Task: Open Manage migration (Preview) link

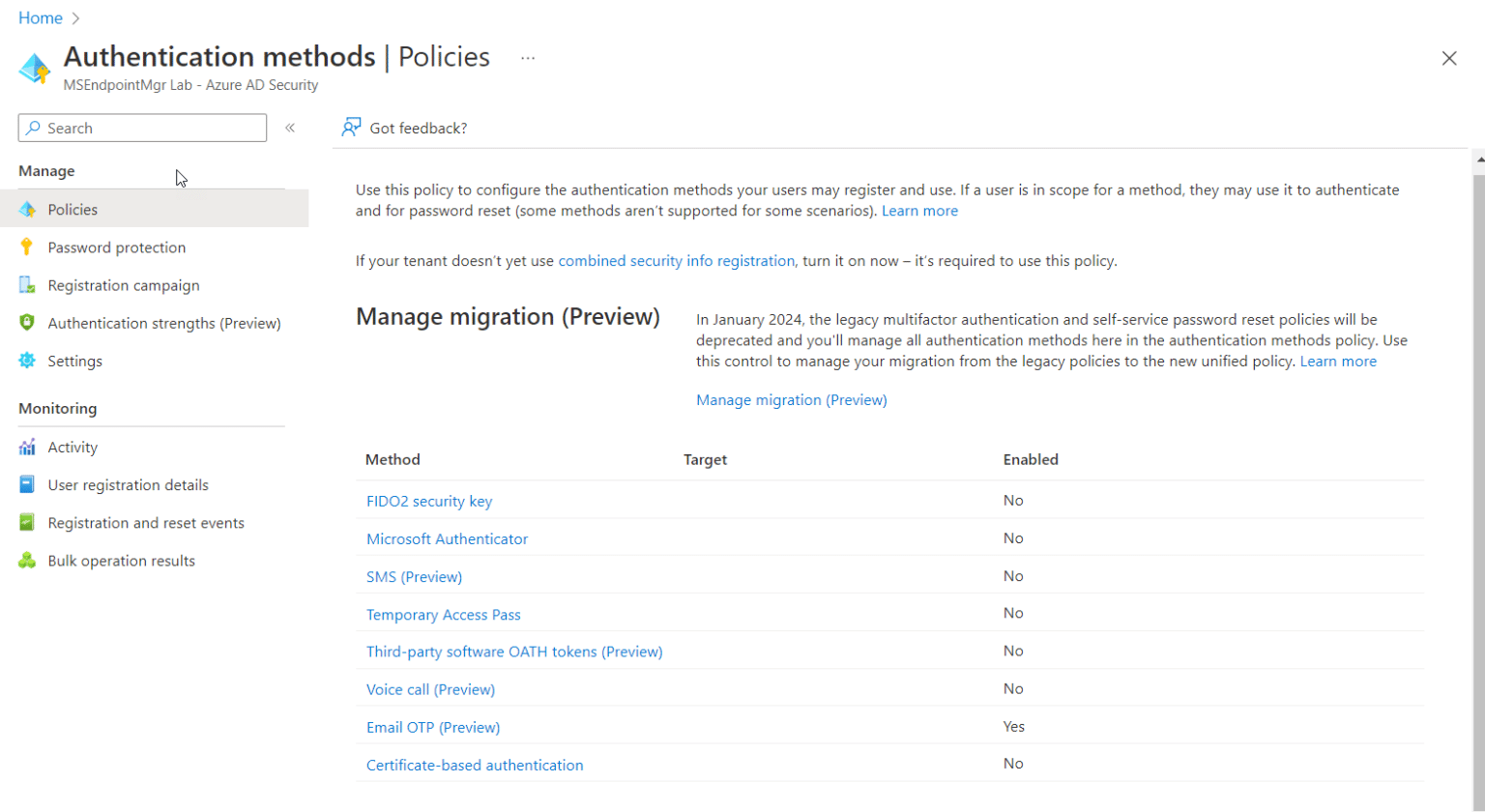Action: (791, 399)
